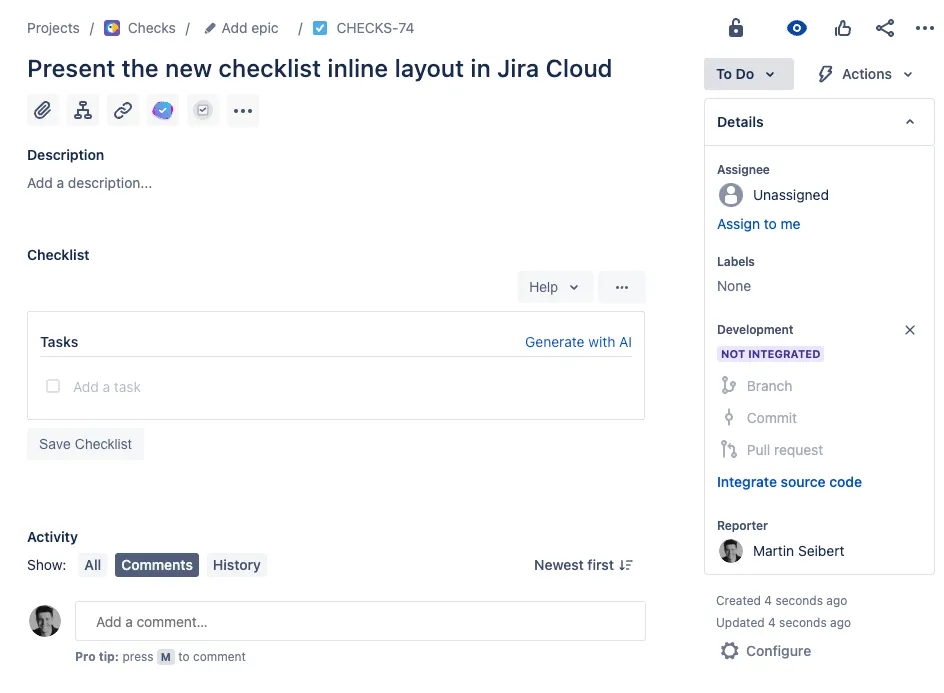Click the Tasks checklist header
This screenshot has height=693, width=944.
(59, 342)
